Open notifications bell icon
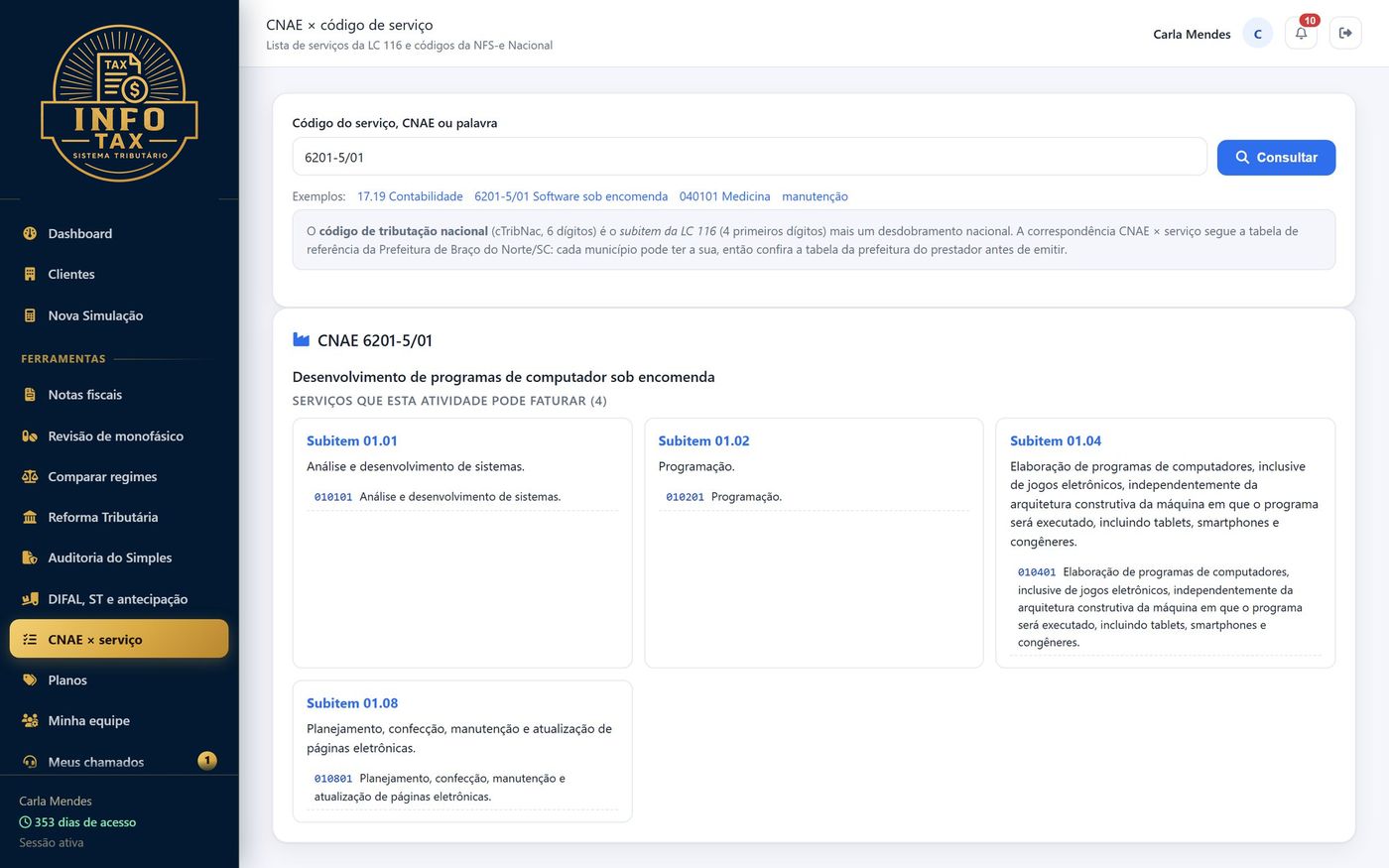 1301,33
